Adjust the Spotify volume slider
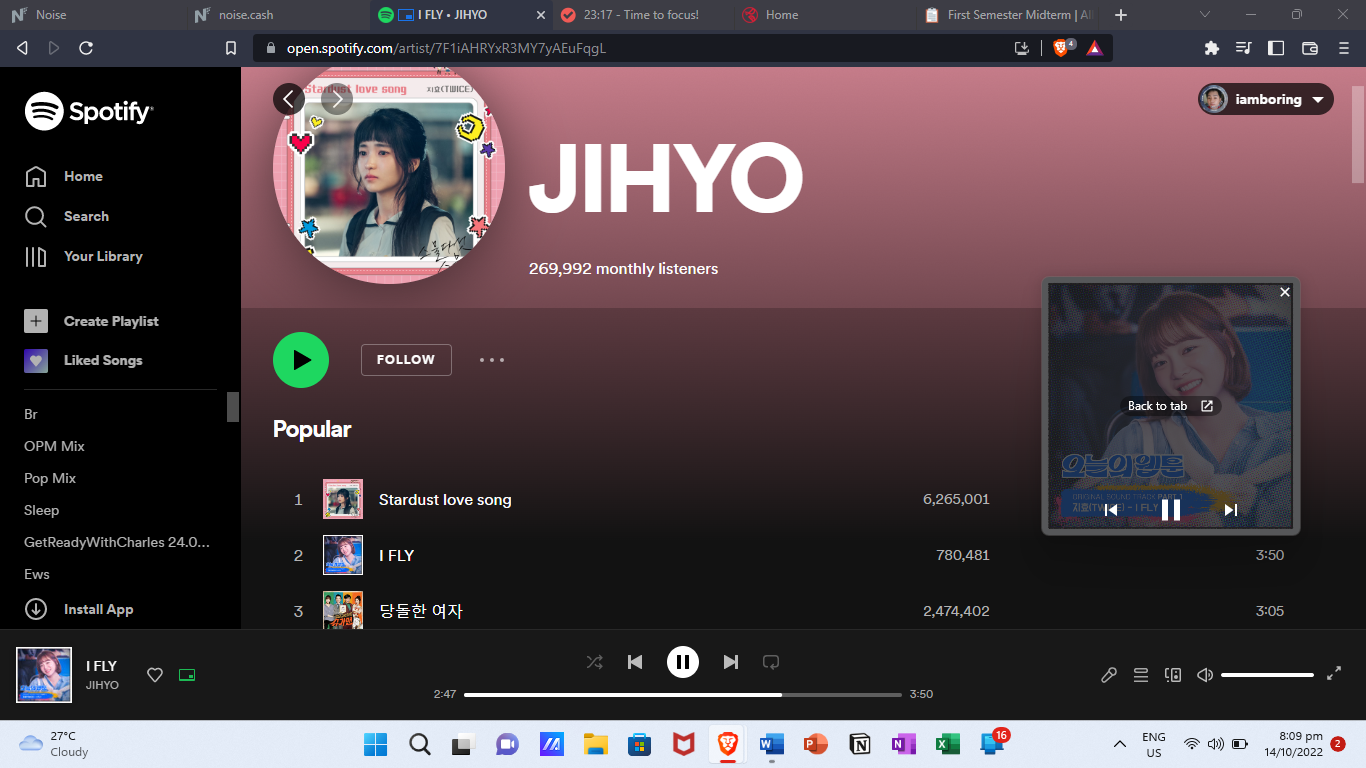 (x=1267, y=675)
